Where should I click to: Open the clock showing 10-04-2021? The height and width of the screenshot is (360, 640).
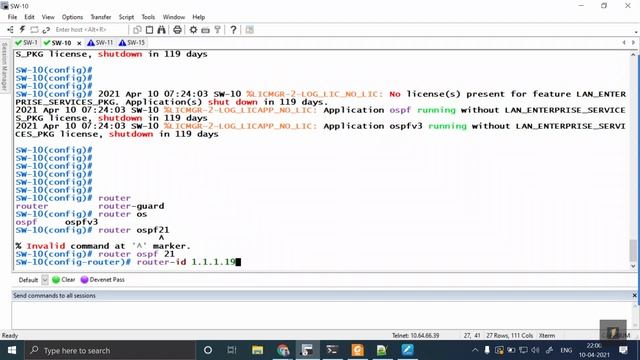594,350
